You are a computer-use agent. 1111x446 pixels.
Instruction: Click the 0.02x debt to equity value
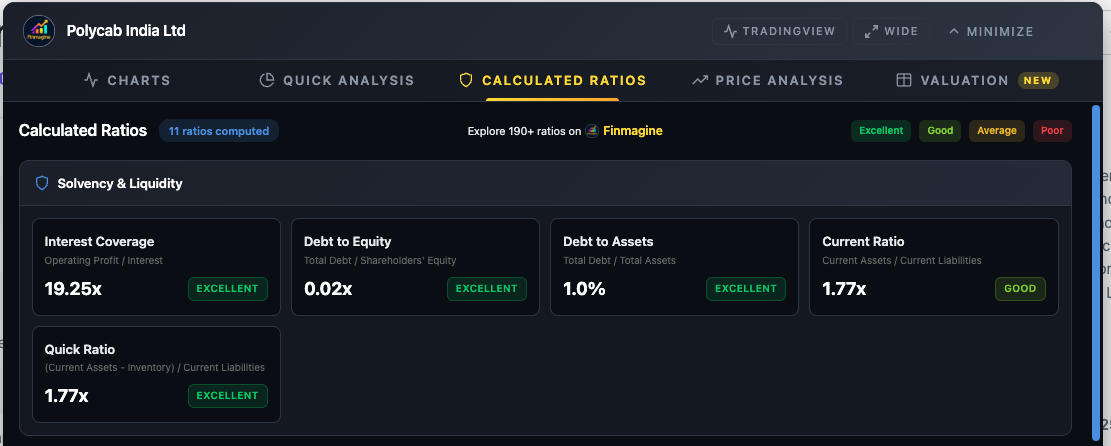pos(328,289)
